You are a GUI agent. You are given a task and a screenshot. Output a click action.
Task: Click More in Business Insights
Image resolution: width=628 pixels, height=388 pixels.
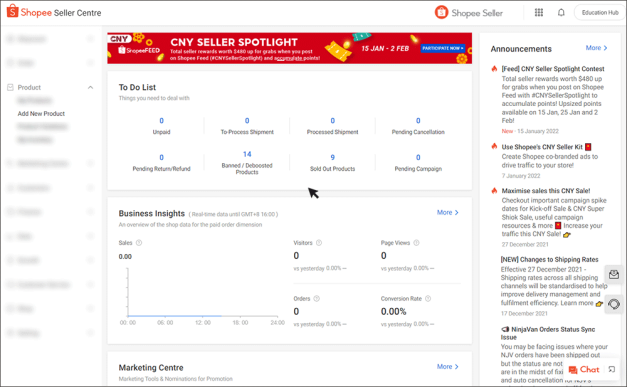point(448,212)
